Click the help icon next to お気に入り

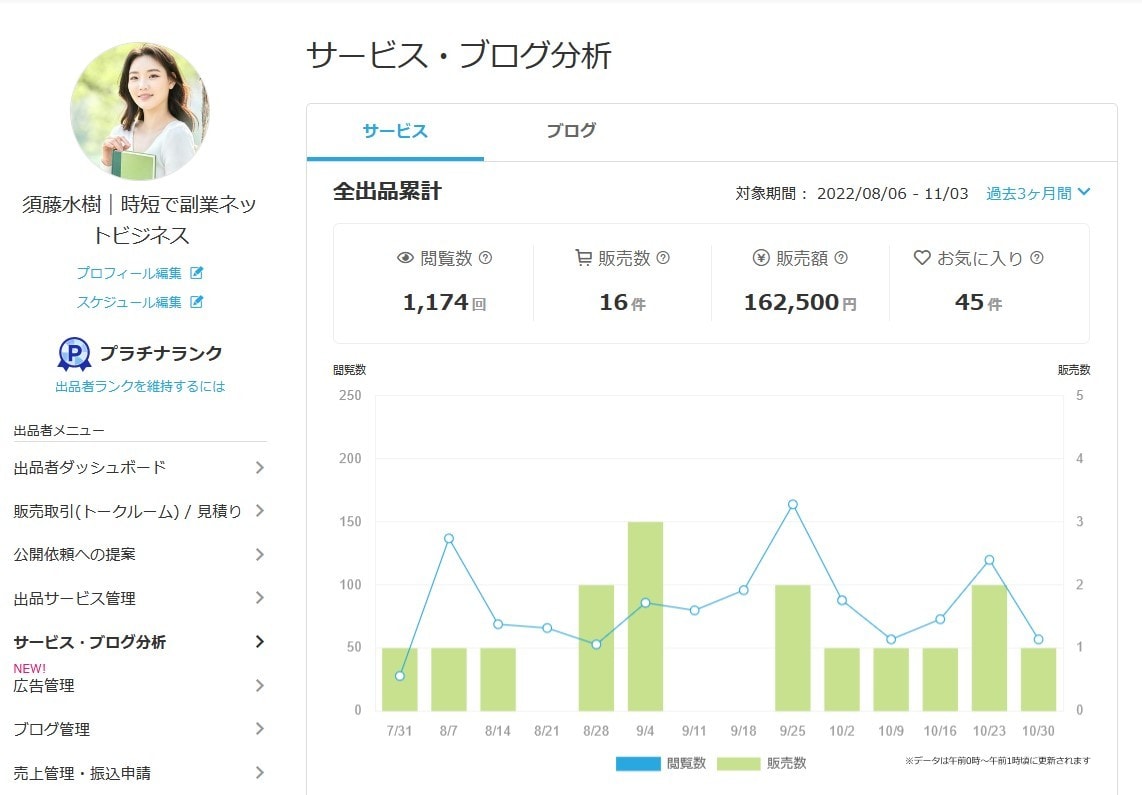(x=1037, y=258)
